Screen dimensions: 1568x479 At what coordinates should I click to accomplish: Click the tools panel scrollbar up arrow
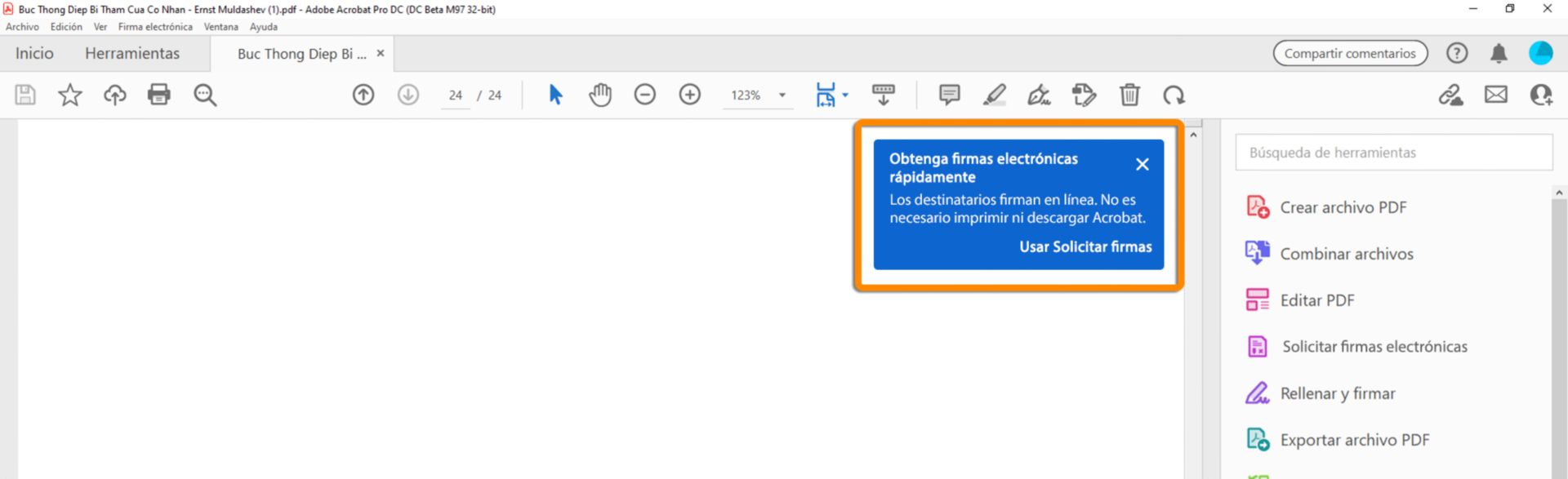click(1559, 193)
